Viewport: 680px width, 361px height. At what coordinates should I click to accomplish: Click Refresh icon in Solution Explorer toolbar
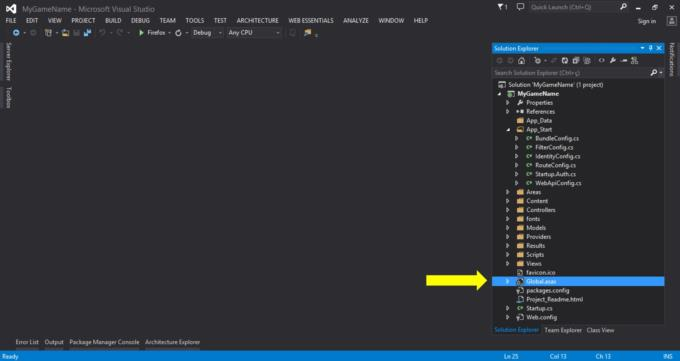[565, 61]
